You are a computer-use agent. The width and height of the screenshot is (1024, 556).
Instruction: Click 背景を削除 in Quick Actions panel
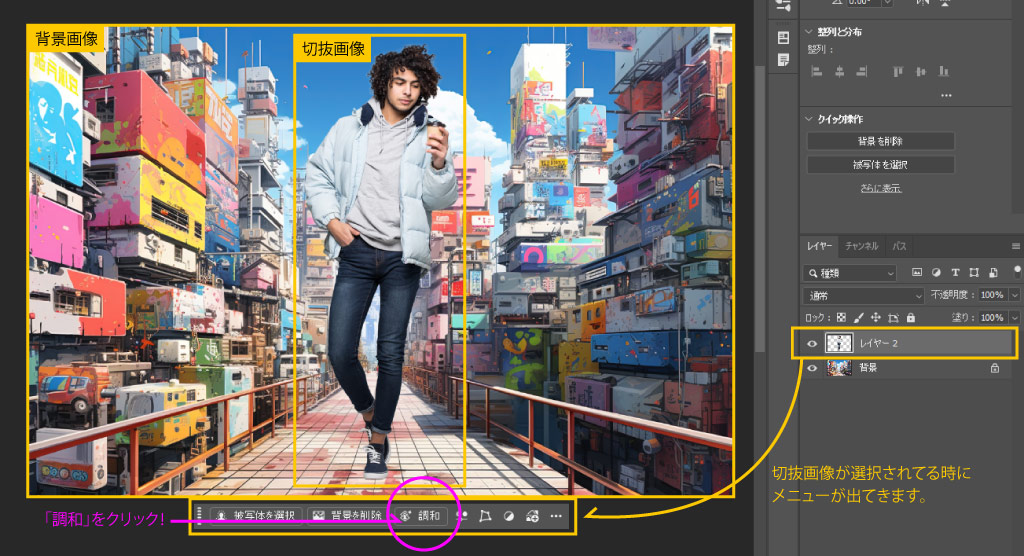coord(880,141)
